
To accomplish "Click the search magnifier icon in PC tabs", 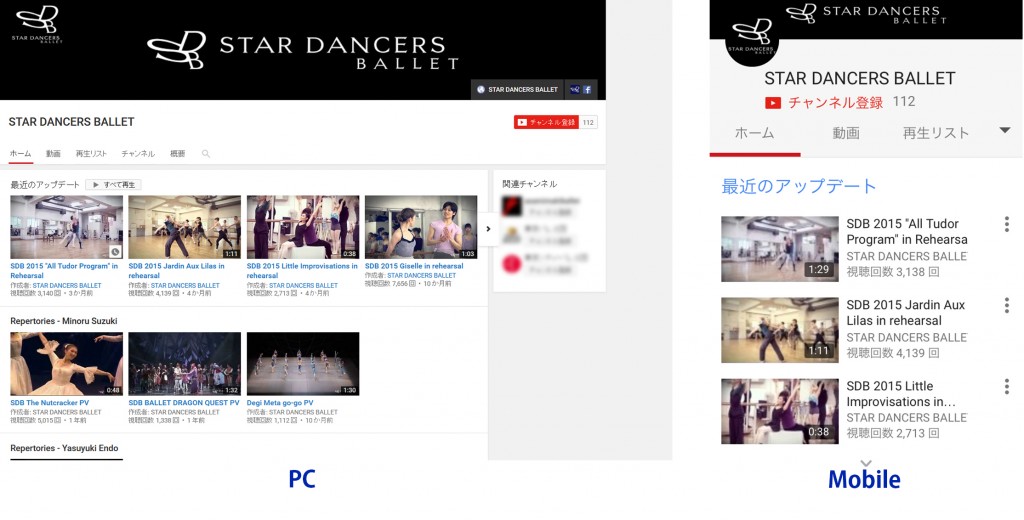I will click(x=206, y=154).
